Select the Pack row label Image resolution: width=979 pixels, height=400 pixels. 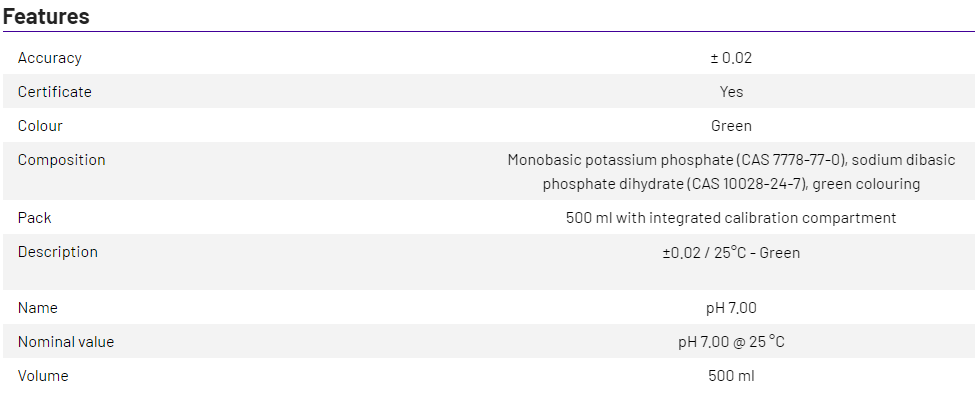(34, 218)
